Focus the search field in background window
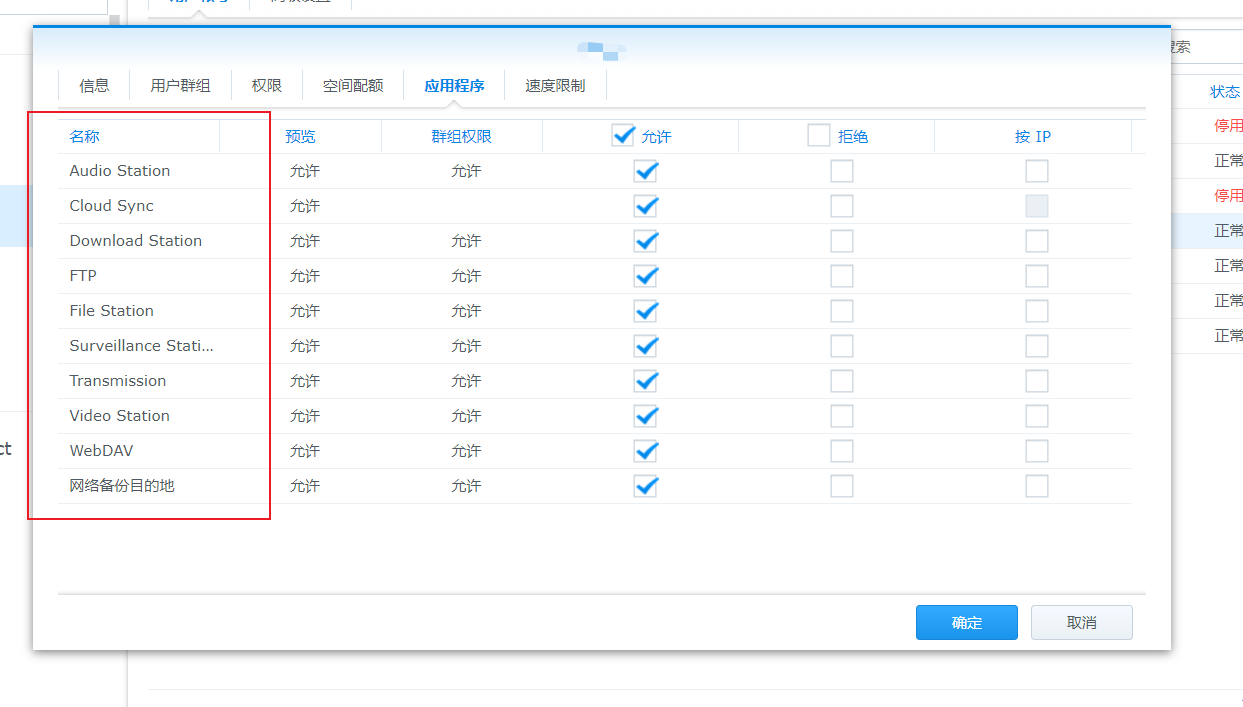 coord(1205,47)
